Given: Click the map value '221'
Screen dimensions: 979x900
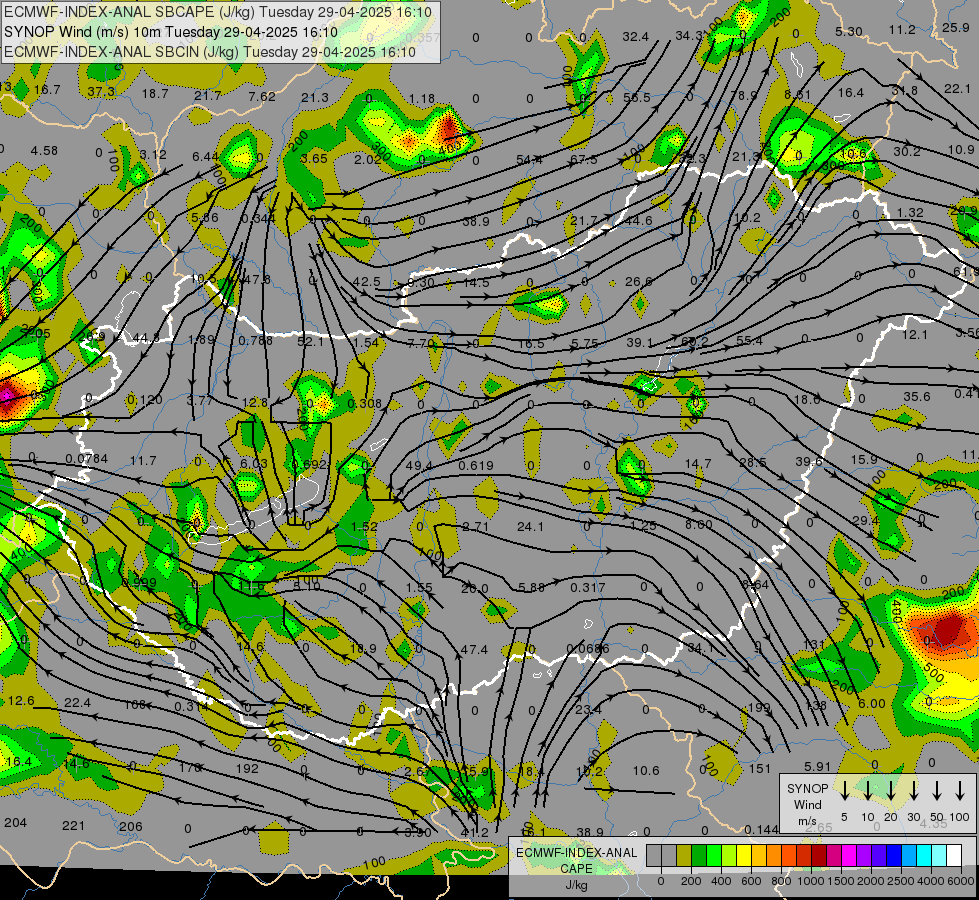Looking at the screenshot, I should click(73, 826).
